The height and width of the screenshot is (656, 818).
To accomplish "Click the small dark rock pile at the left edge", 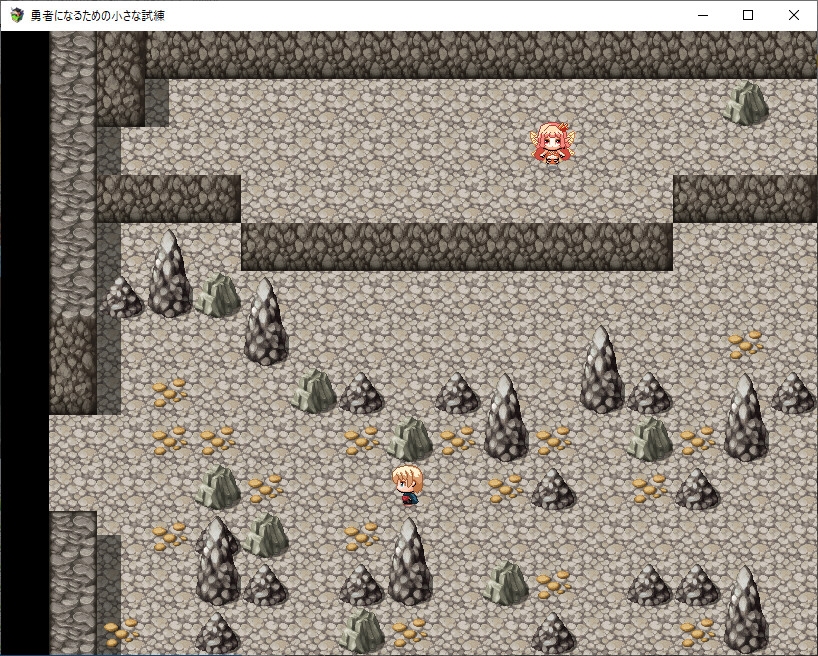I will (123, 298).
